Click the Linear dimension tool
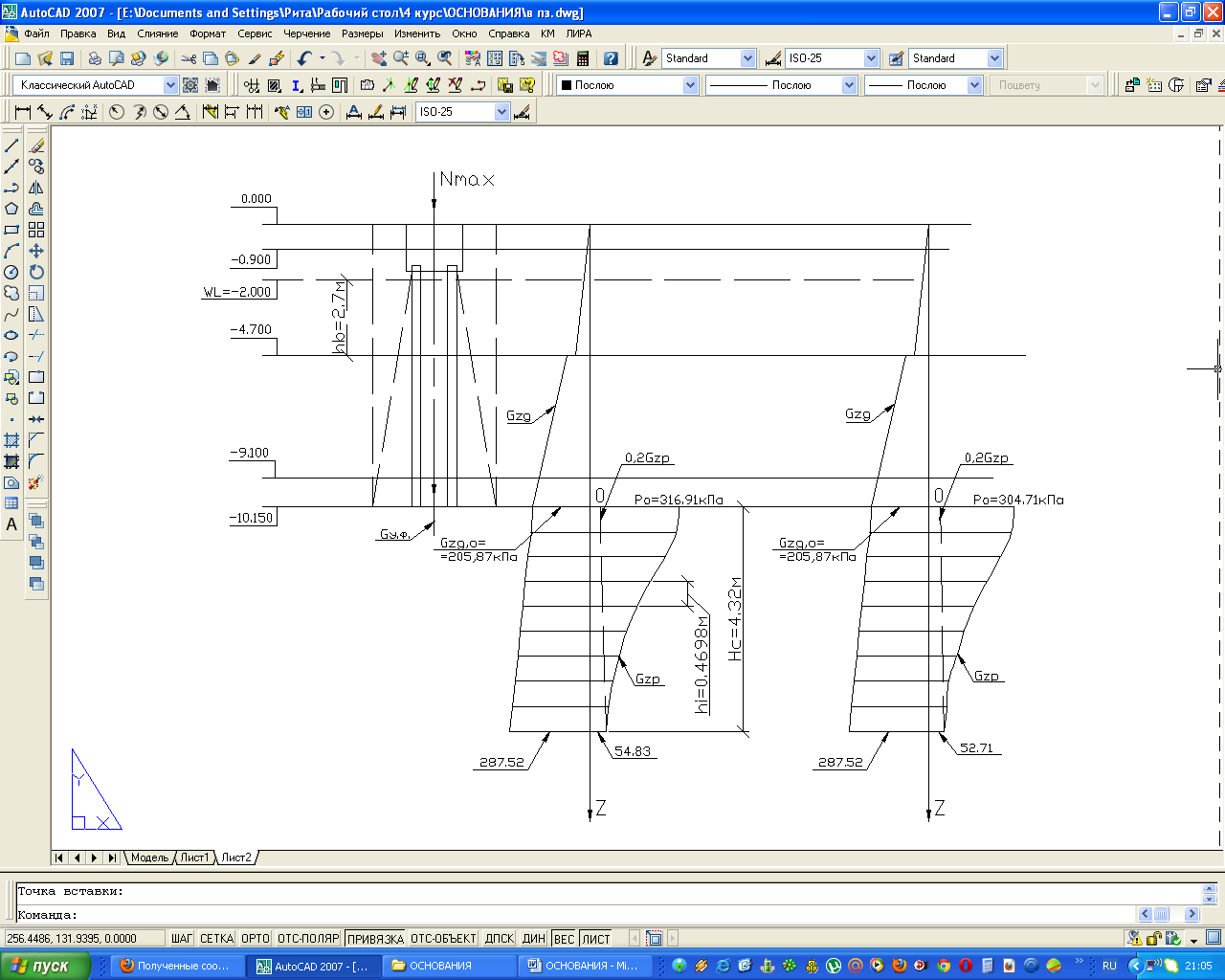The width and height of the screenshot is (1225, 980). pos(23,112)
